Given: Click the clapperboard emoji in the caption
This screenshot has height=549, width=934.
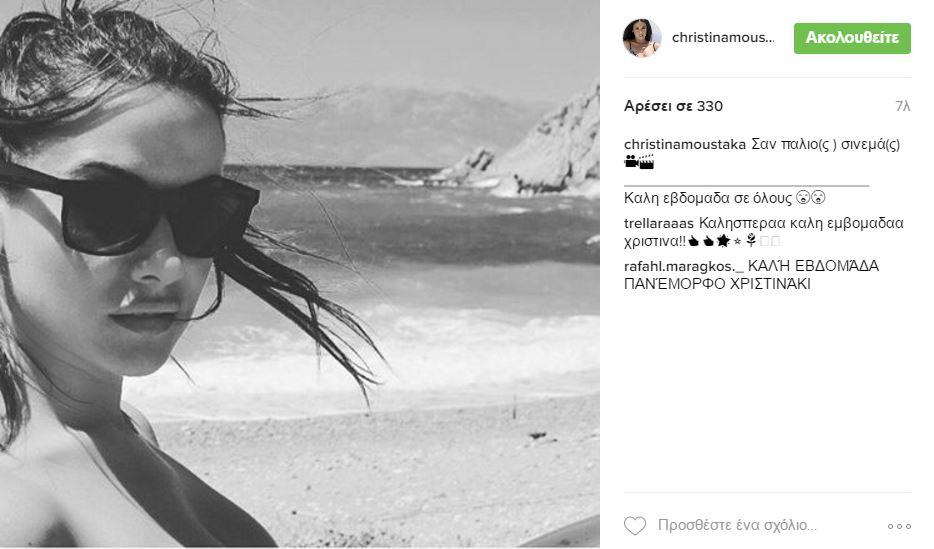Looking at the screenshot, I should (646, 161).
